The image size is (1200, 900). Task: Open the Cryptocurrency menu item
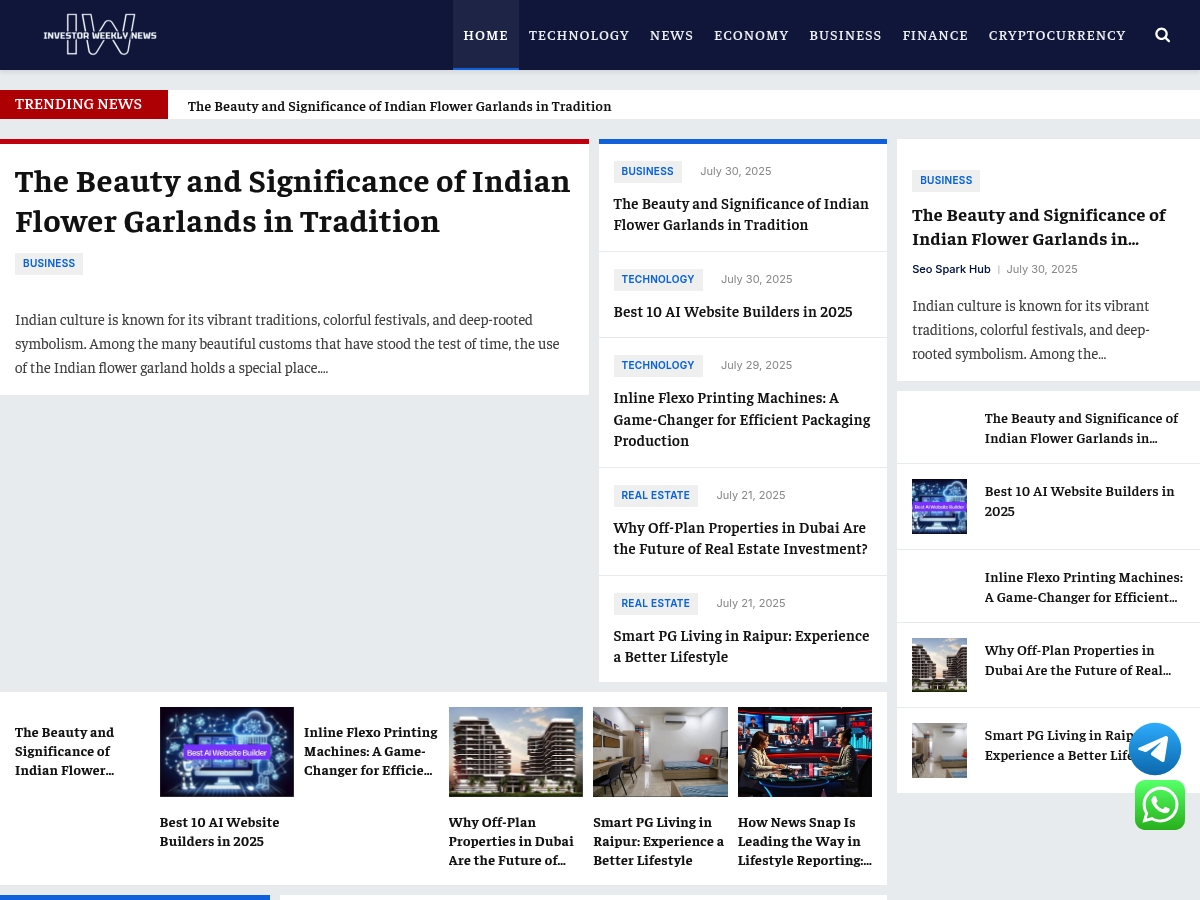click(x=1057, y=35)
